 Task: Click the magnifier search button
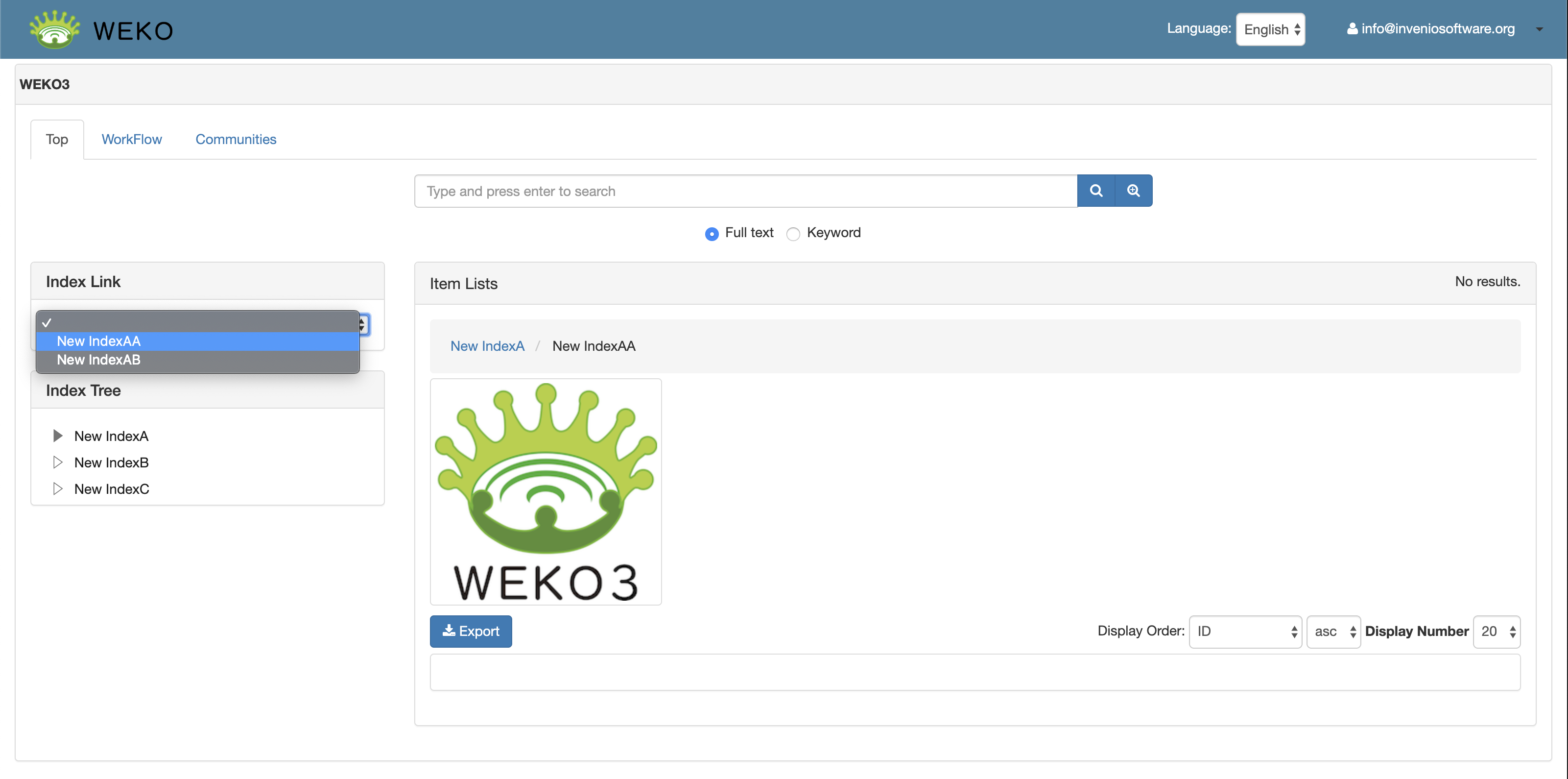[1095, 191]
